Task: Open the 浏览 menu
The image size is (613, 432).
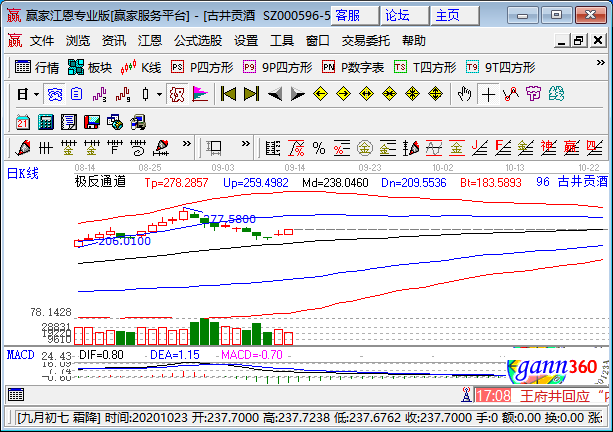Action: [x=77, y=41]
